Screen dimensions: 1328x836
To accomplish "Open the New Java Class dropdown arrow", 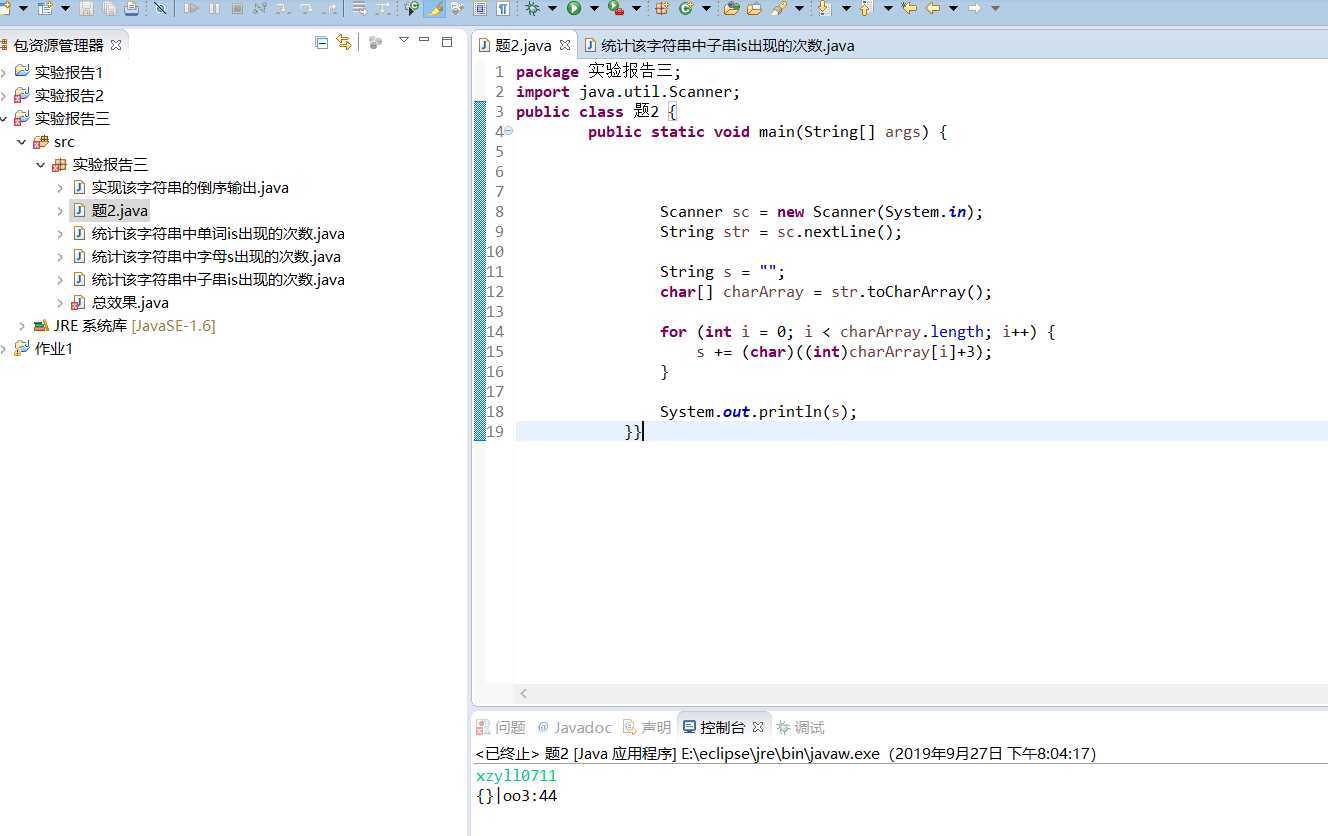I will point(706,8).
